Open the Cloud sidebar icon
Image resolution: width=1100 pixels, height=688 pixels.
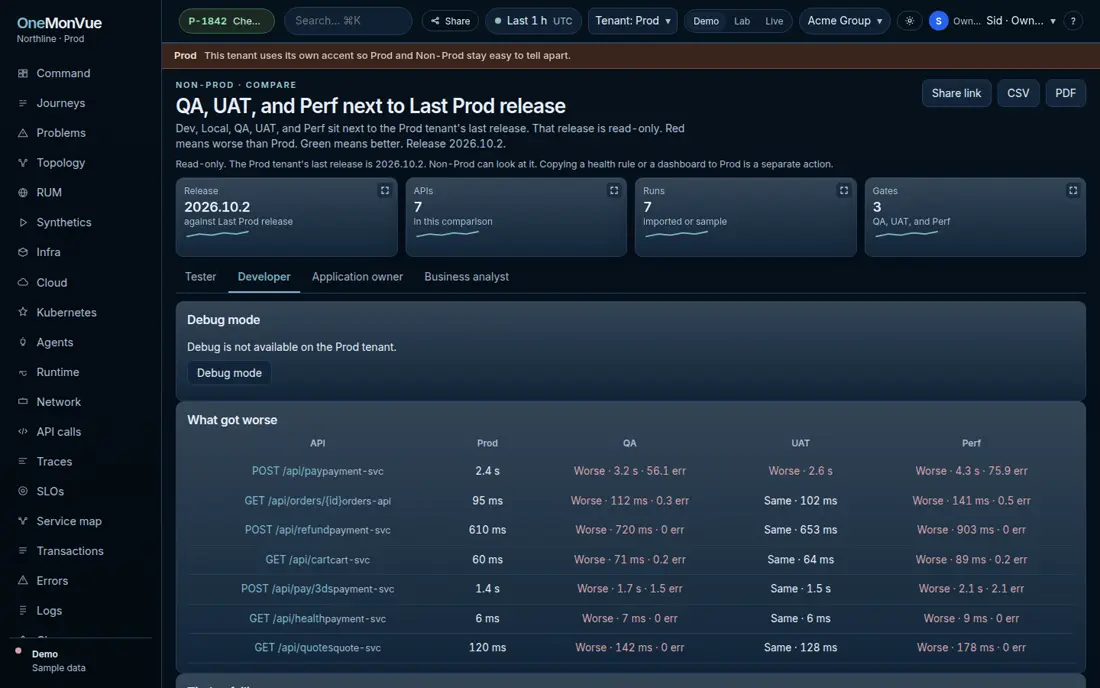click(x=22, y=282)
